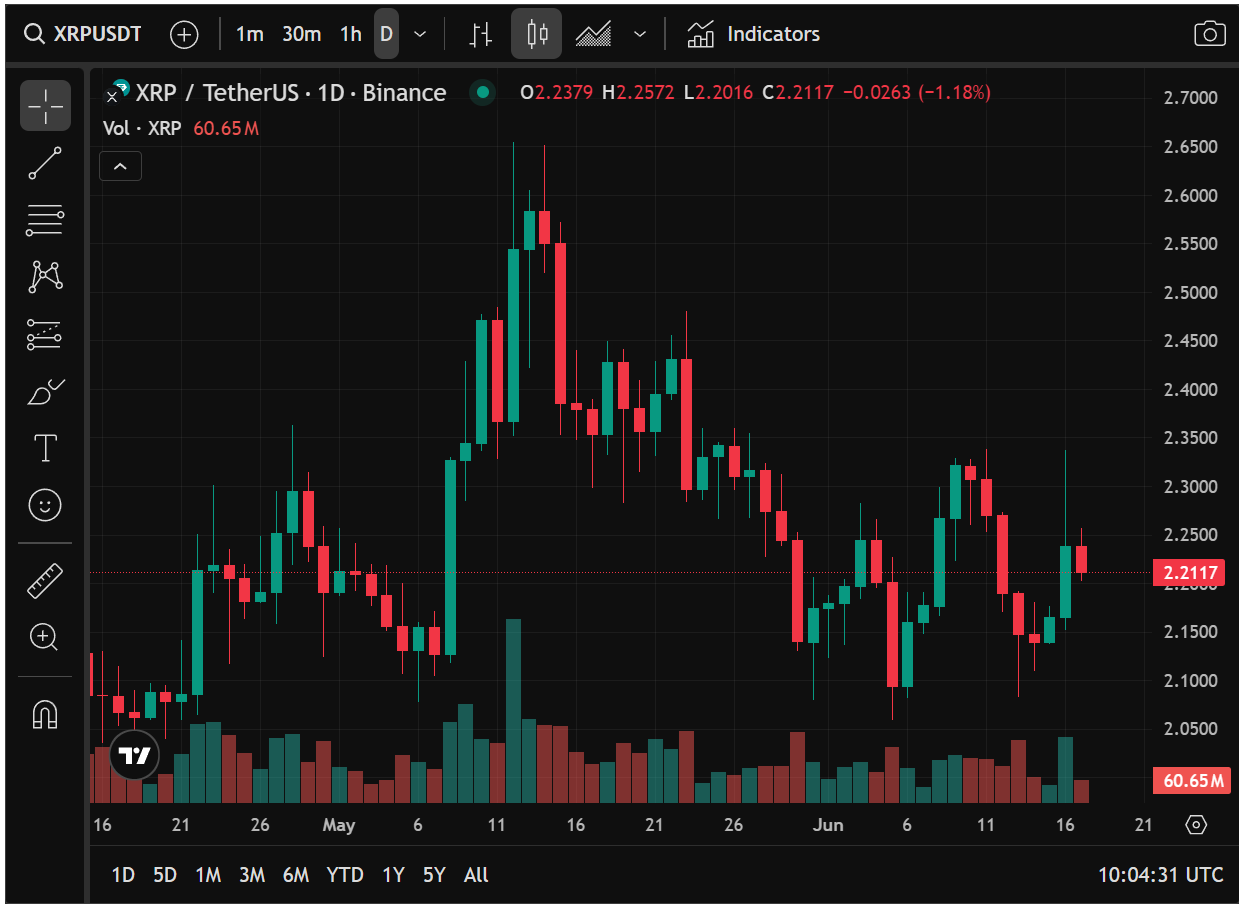The image size is (1248, 910).
Task: Click the 10:04:31 UTC timezone clock
Action: click(1161, 875)
